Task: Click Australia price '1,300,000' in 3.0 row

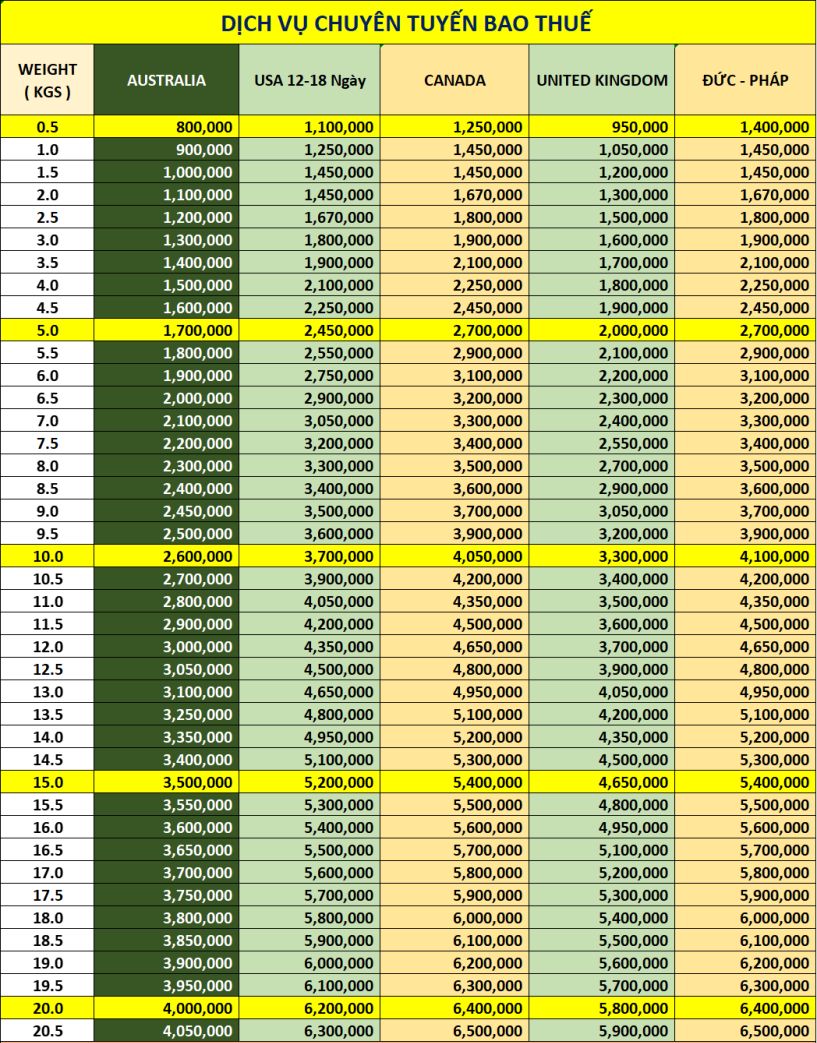Action: (x=166, y=239)
